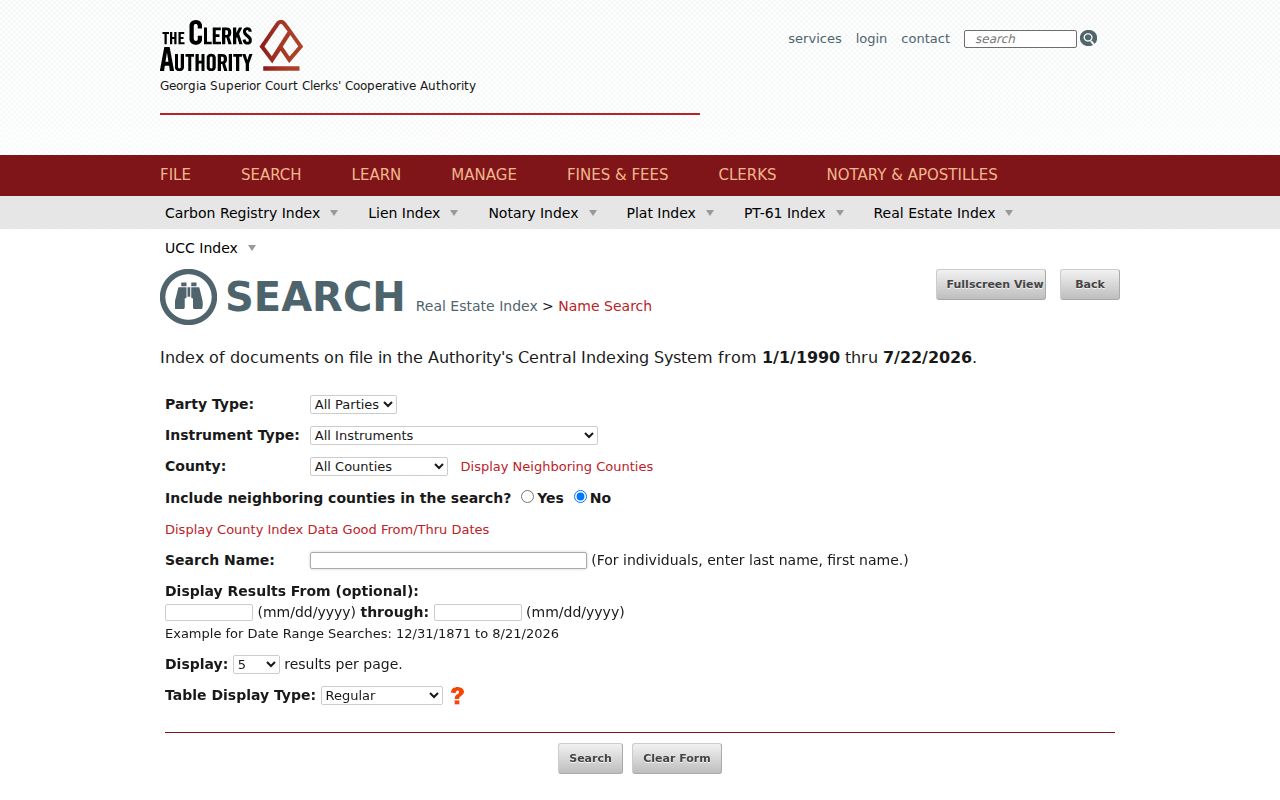Image resolution: width=1280 pixels, height=800 pixels.
Task: Click the site search magnifier icon
Action: click(1089, 38)
